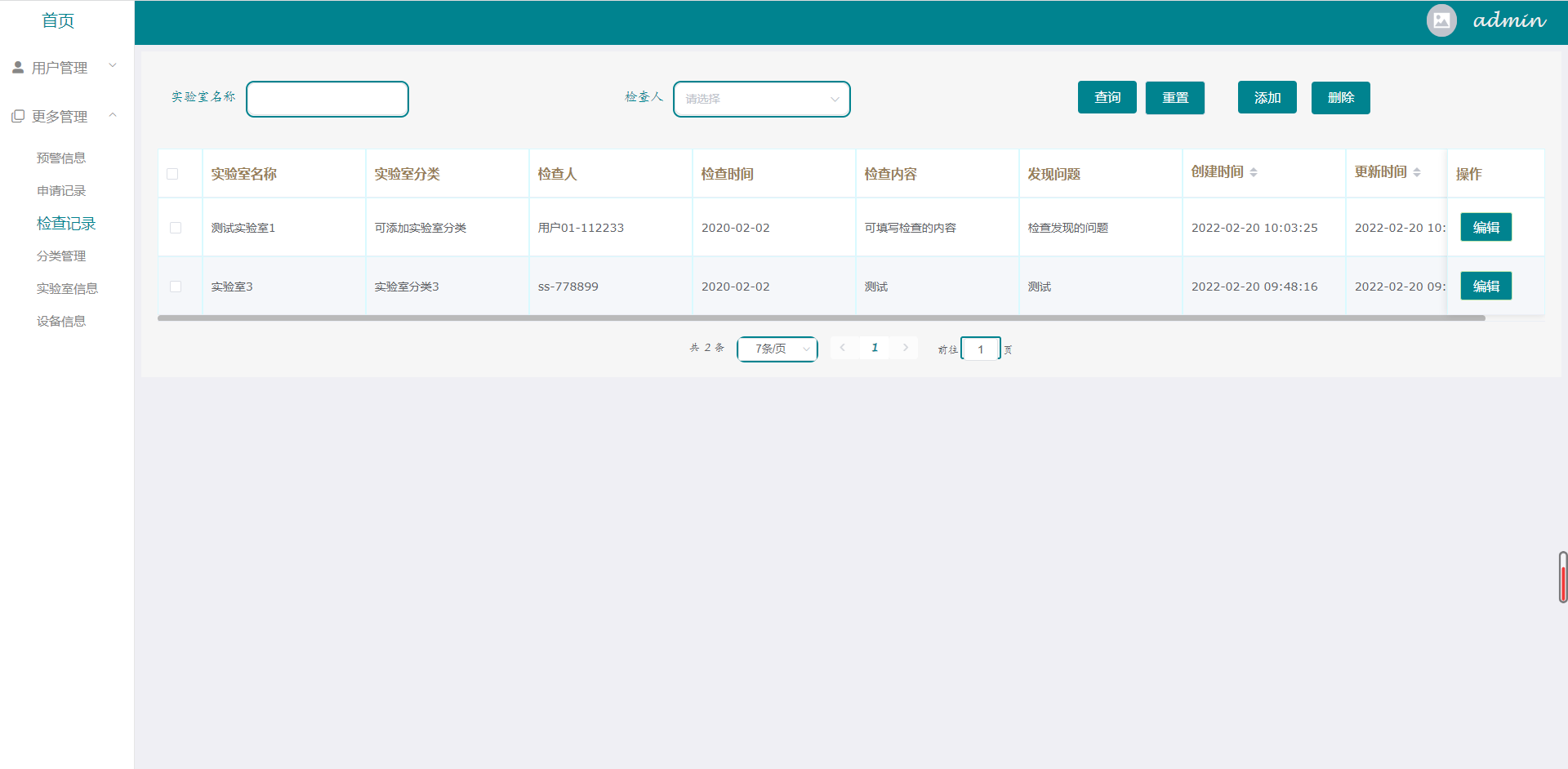Viewport: 1568px width, 769px height.
Task: Select 检查记录 menu item
Action: pos(66,223)
